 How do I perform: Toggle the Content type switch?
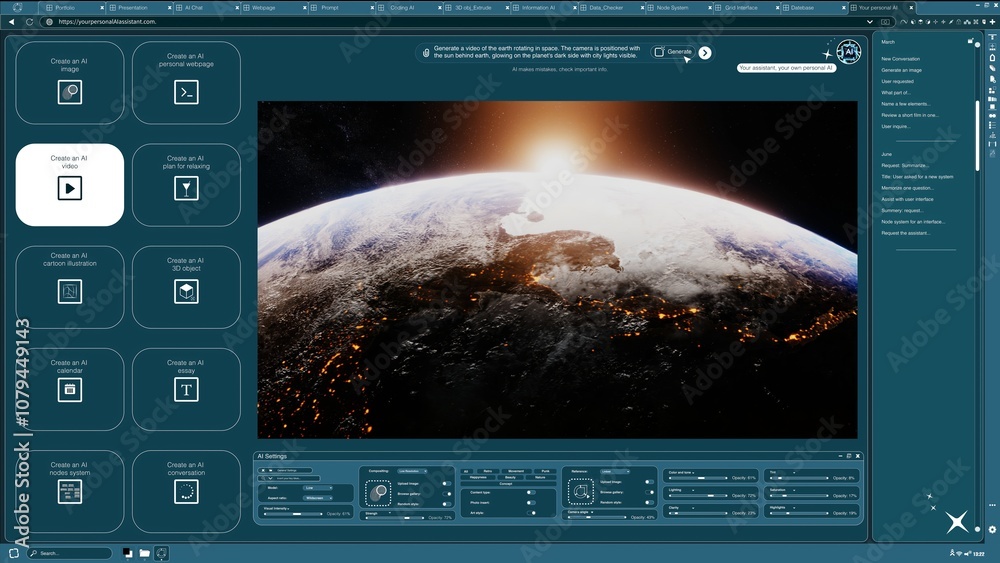click(531, 492)
